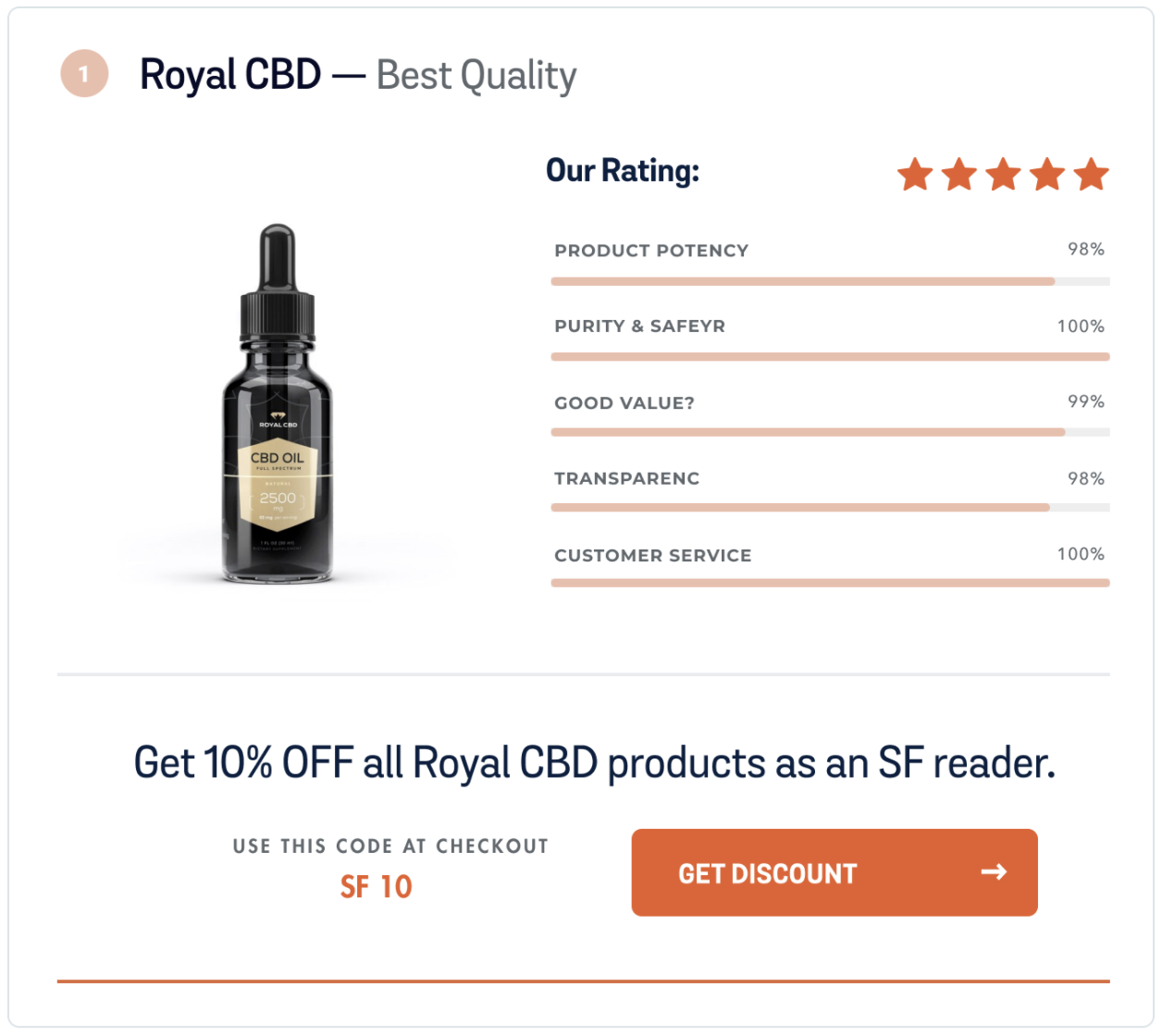The height and width of the screenshot is (1036, 1162).
Task: Click the 98% Product Potency score
Action: pyautogui.click(x=1084, y=249)
